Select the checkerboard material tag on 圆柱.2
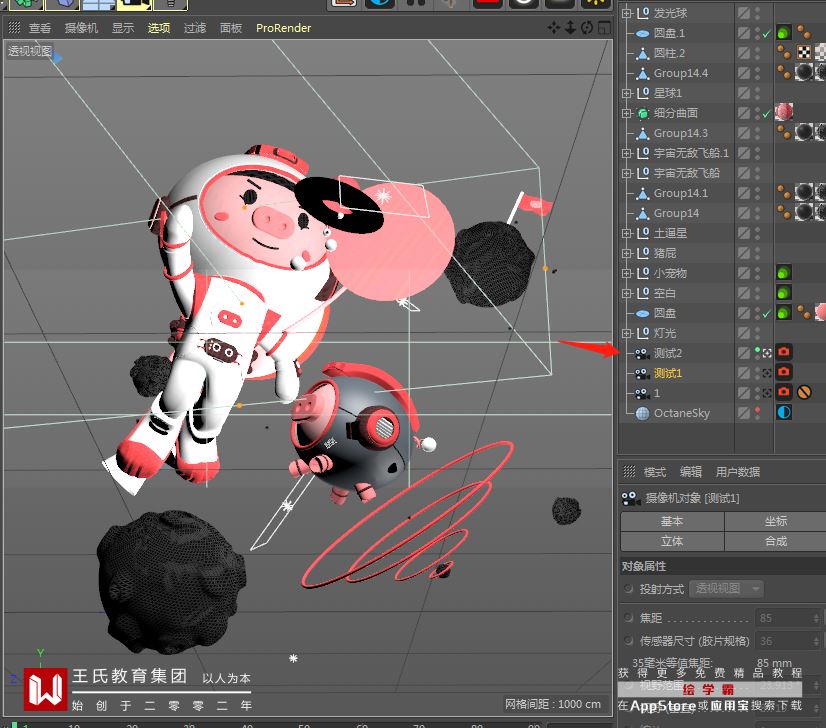 [x=804, y=52]
